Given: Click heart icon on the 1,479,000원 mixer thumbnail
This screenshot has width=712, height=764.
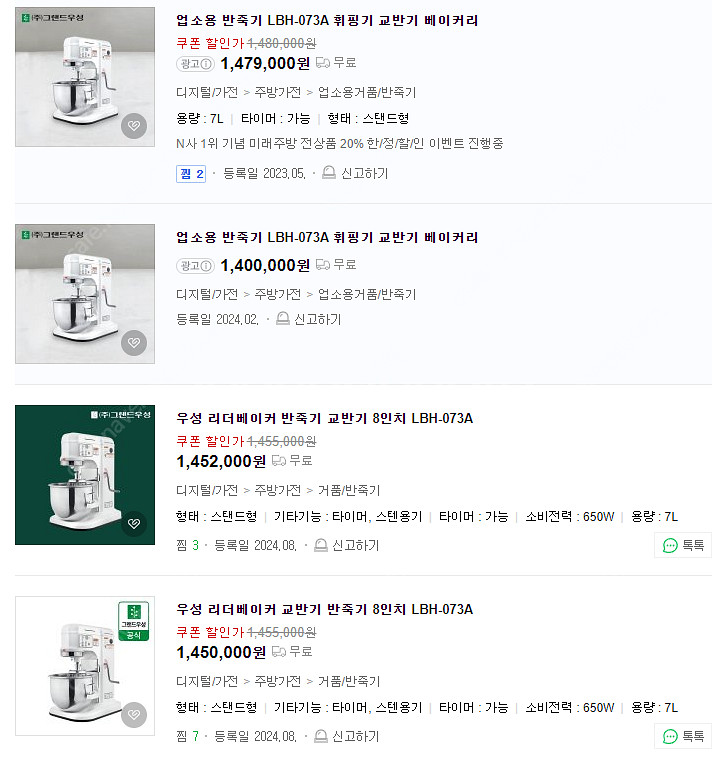Looking at the screenshot, I should [134, 126].
